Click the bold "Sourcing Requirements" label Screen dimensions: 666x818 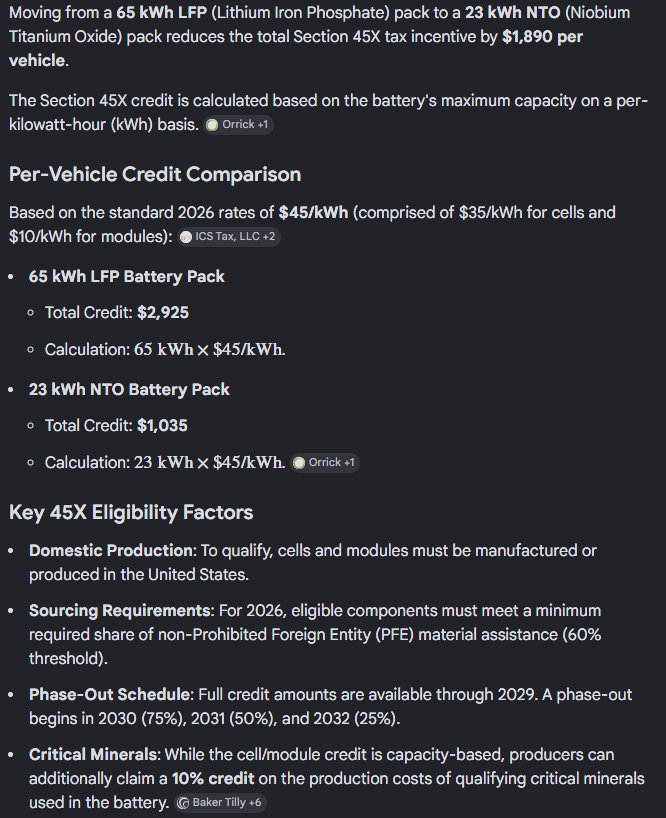pos(119,610)
